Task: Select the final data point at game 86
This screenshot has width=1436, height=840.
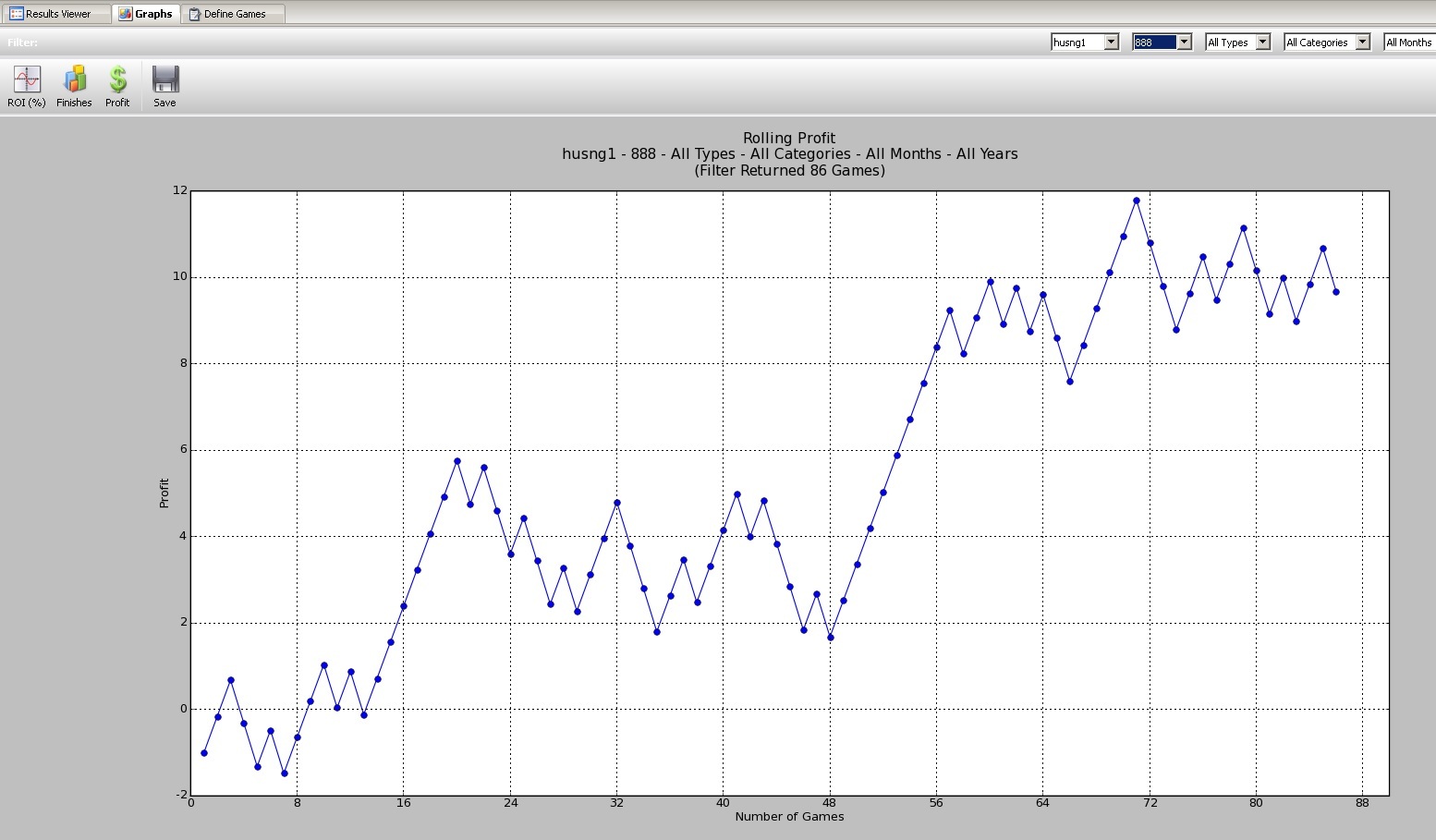Action: pos(1336,292)
